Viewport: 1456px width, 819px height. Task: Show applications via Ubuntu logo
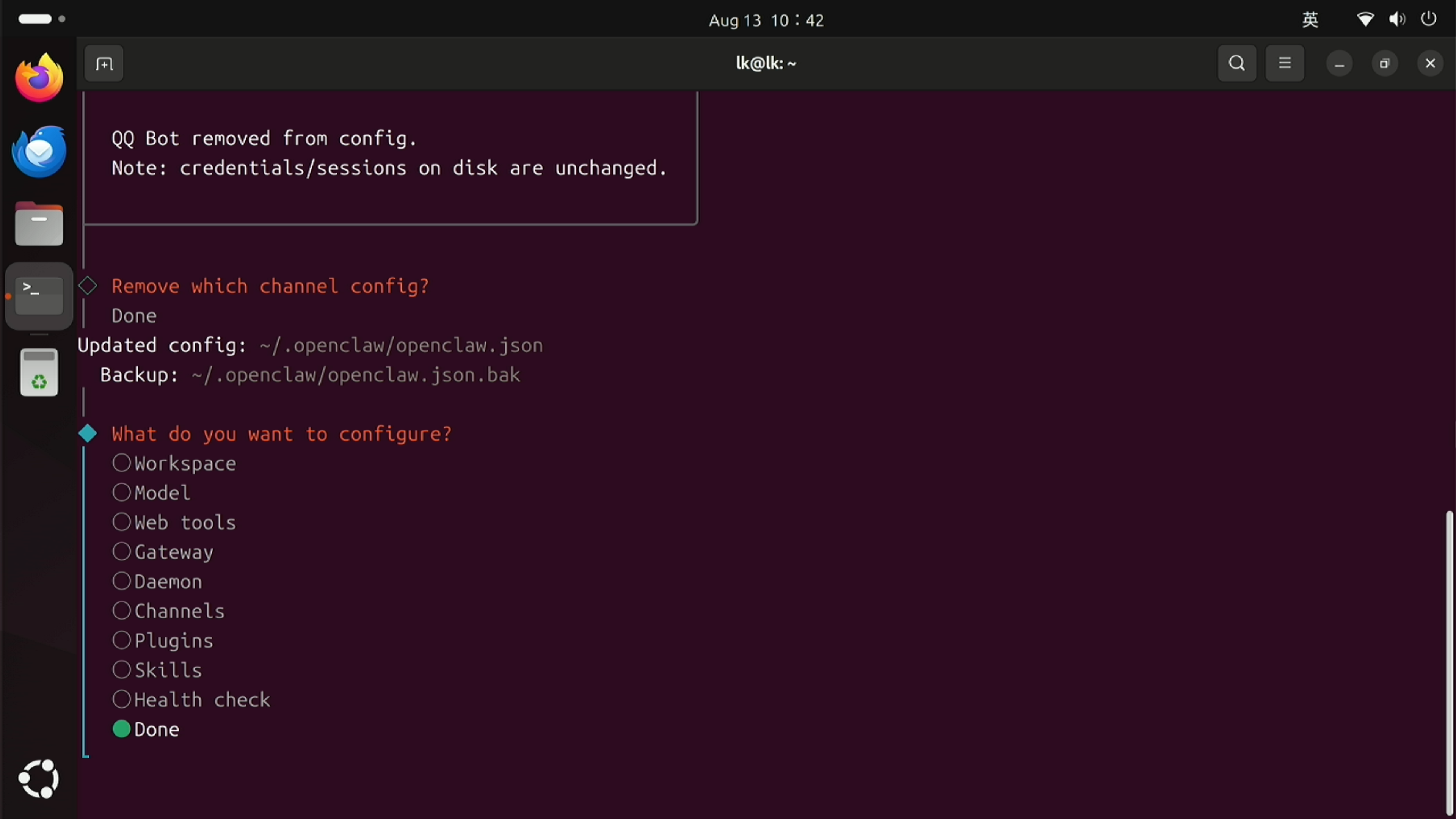coord(39,779)
